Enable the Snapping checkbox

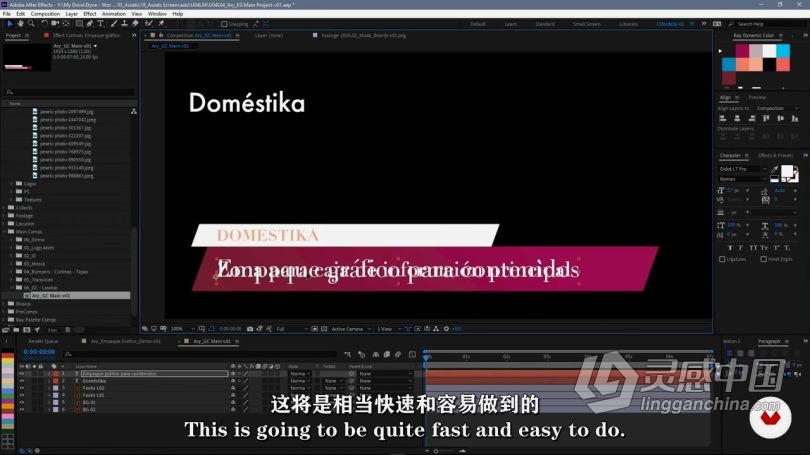point(224,24)
